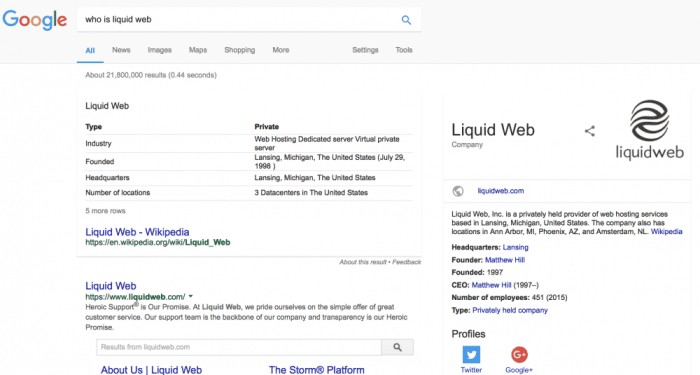Click the 'Profiles' heading
Image resolution: width=700 pixels, height=375 pixels.
click(468, 334)
